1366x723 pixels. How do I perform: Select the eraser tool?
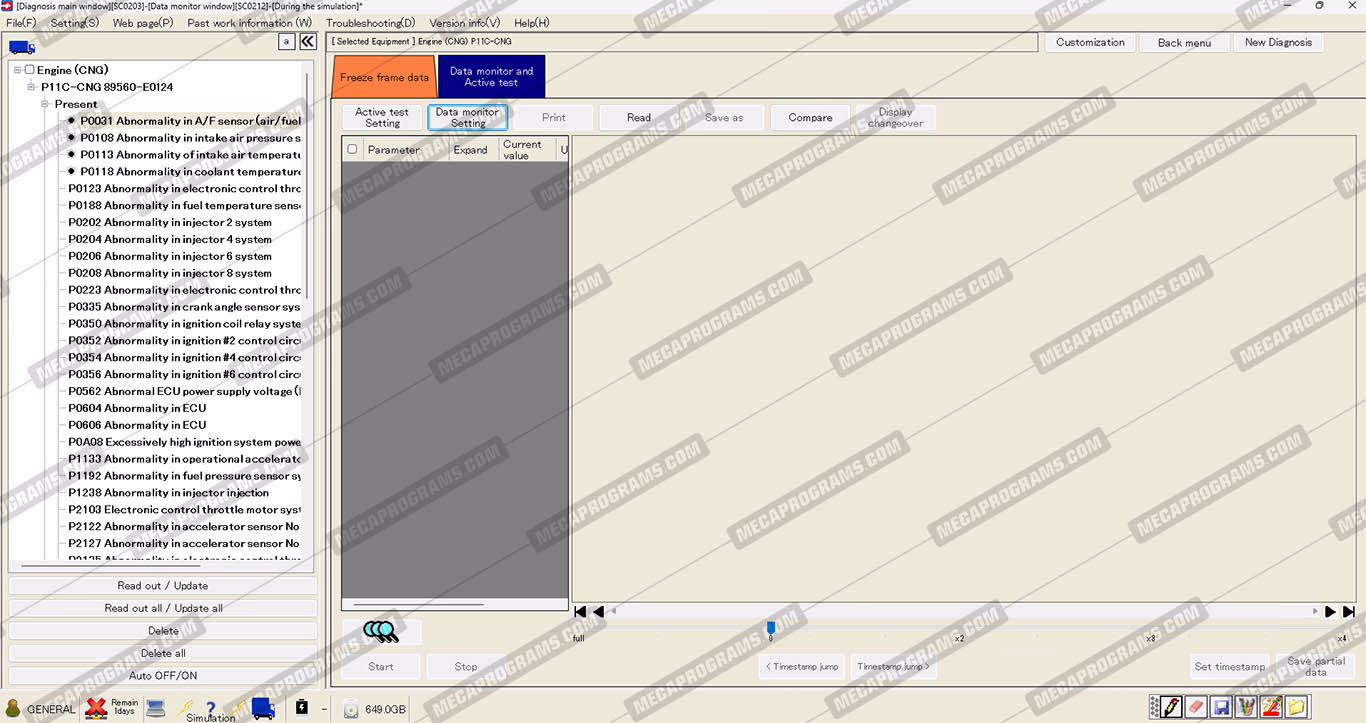click(1196, 707)
